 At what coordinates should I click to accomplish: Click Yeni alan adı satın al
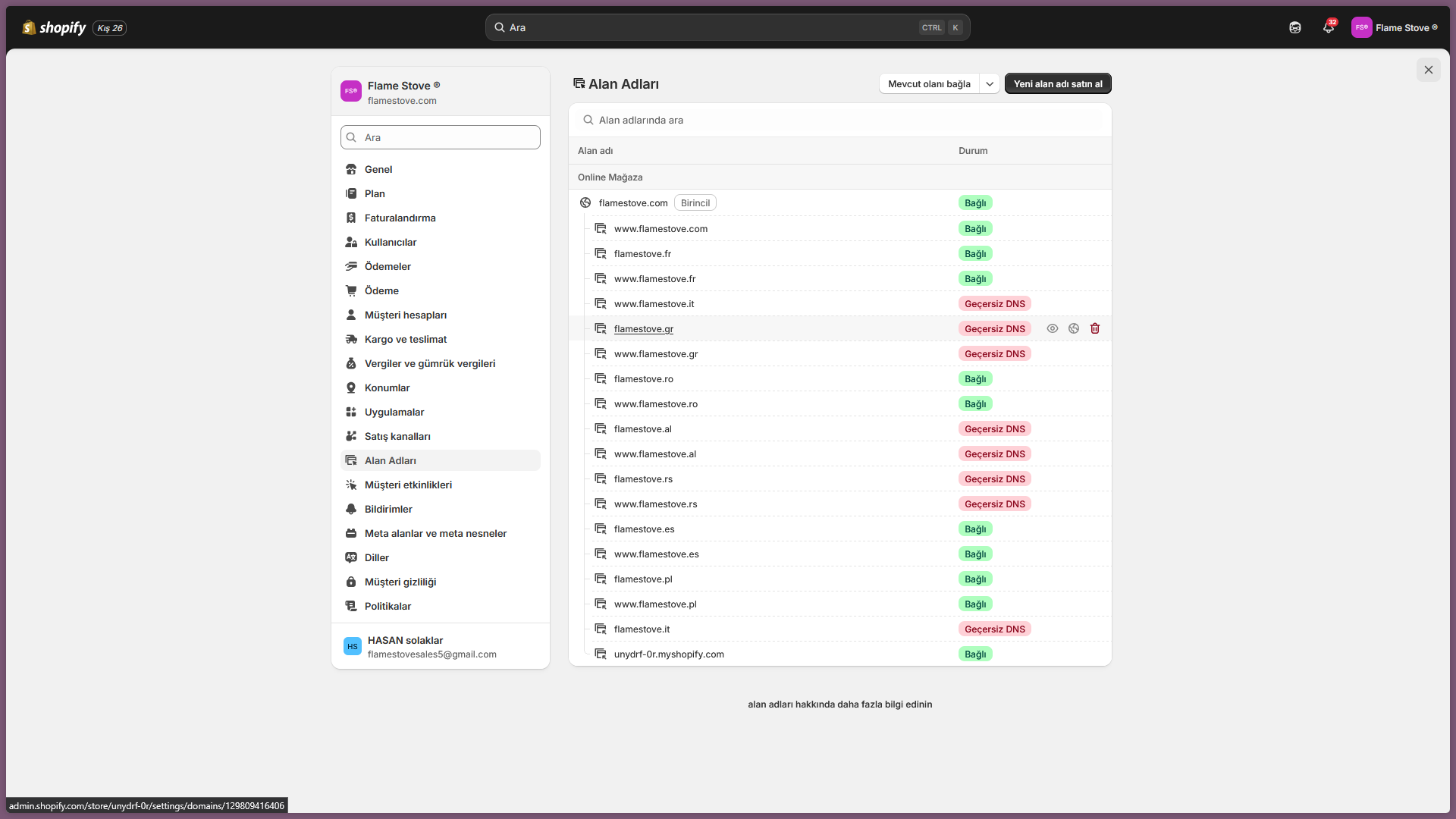tap(1058, 83)
